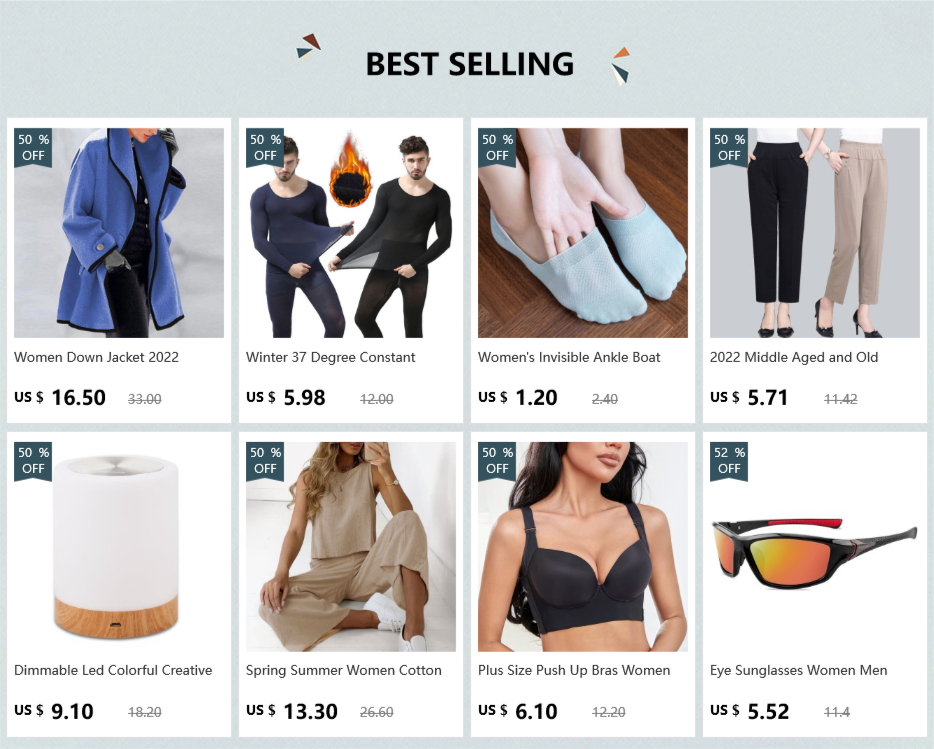The width and height of the screenshot is (934, 749).
Task: Click 'Women's Invisible Ankle Boat' title
Action: [x=569, y=357]
